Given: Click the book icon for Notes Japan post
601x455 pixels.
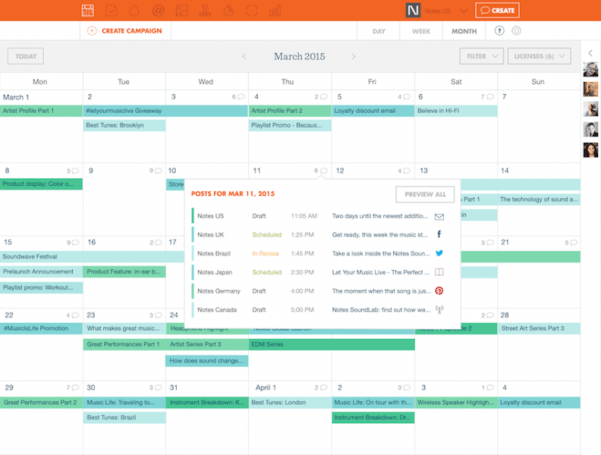Looking at the screenshot, I should [438, 271].
